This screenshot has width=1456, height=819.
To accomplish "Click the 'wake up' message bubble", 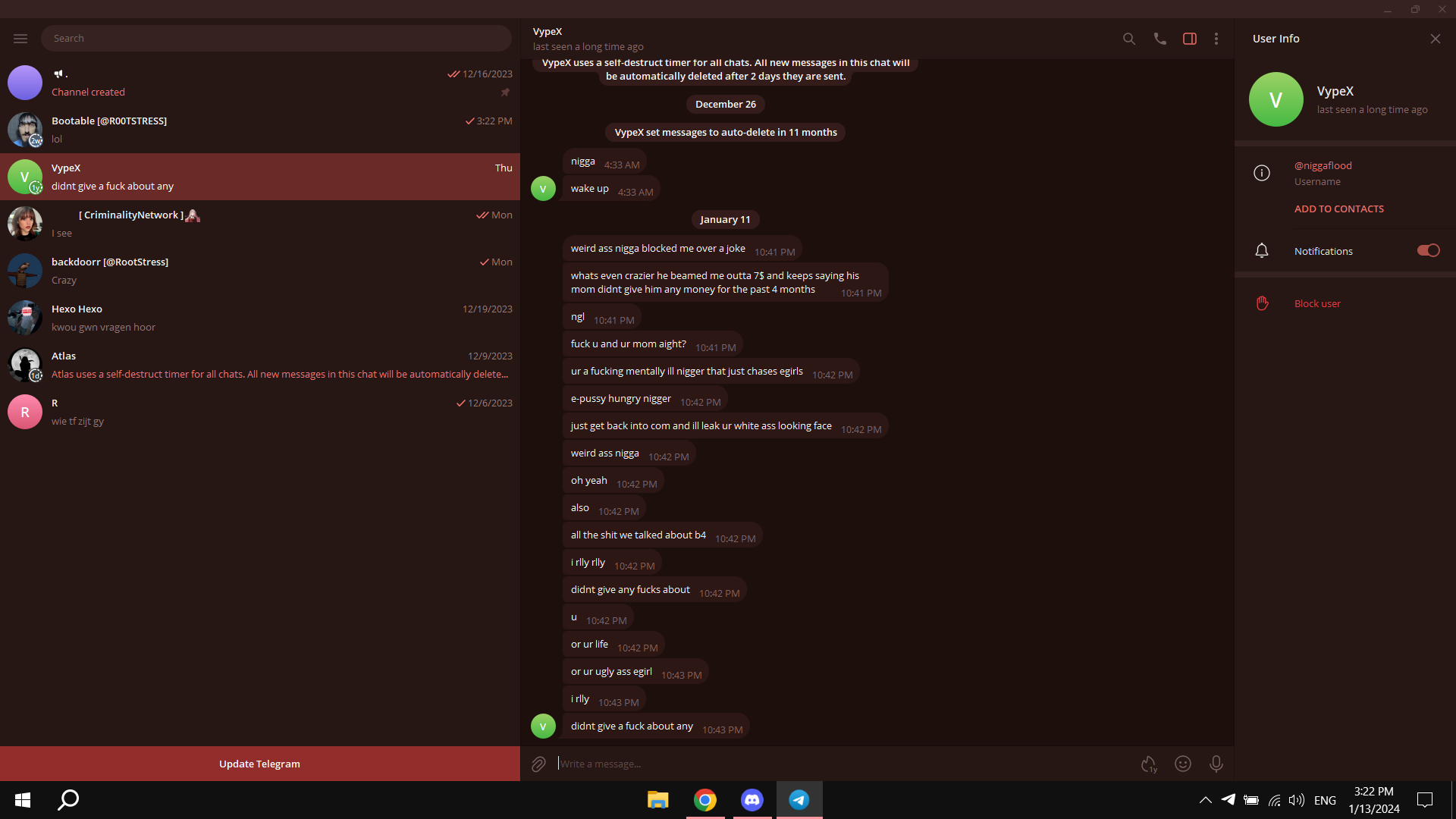I will click(611, 189).
